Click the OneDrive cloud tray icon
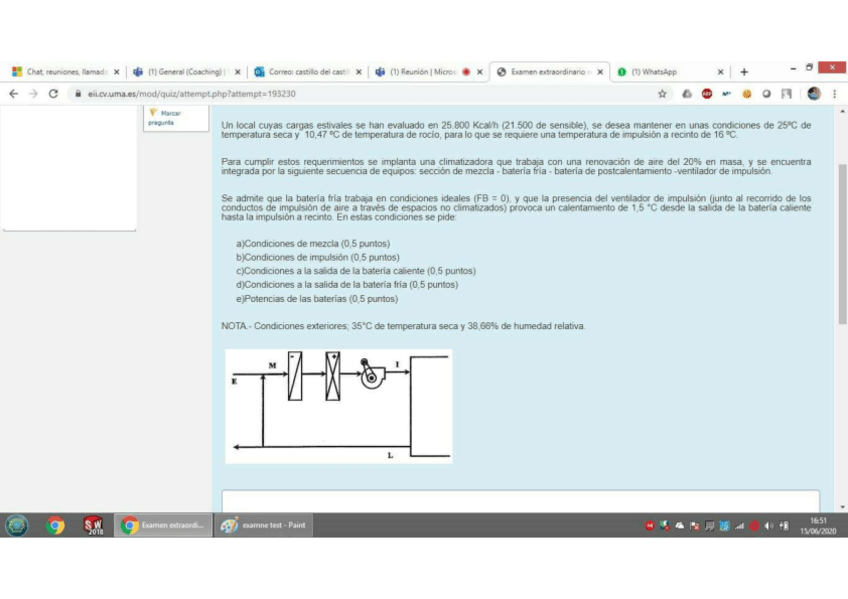 click(680, 525)
